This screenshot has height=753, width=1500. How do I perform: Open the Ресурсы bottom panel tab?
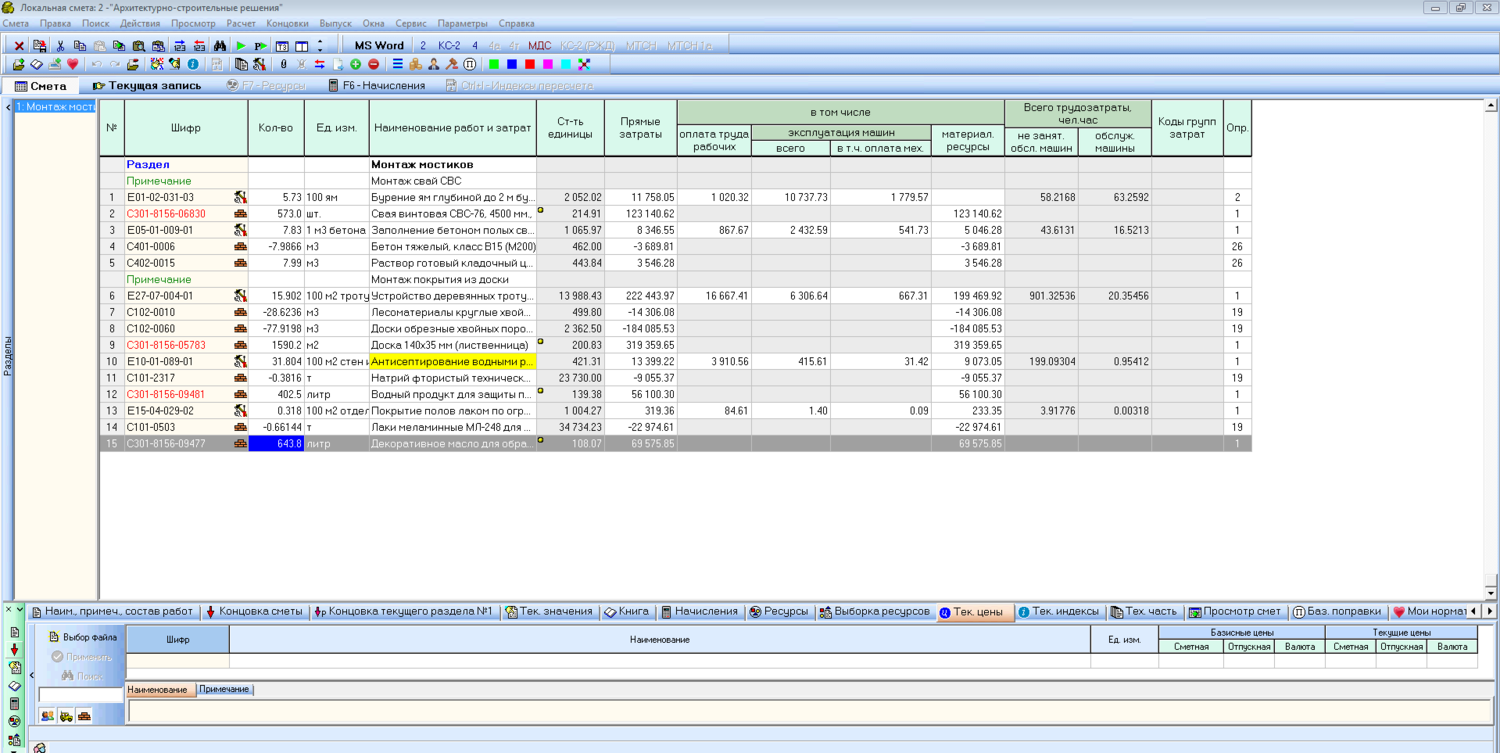[778, 611]
